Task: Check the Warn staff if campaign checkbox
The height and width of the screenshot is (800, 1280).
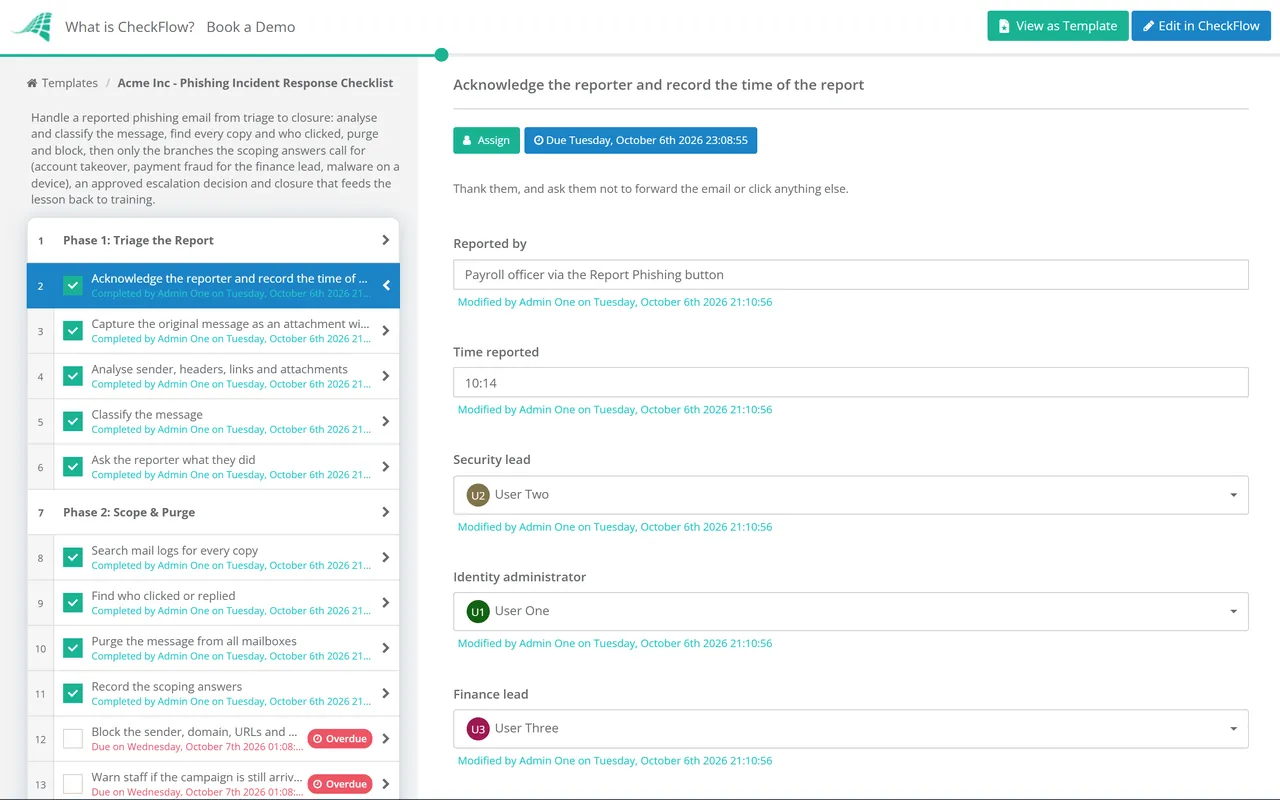Action: [x=73, y=784]
